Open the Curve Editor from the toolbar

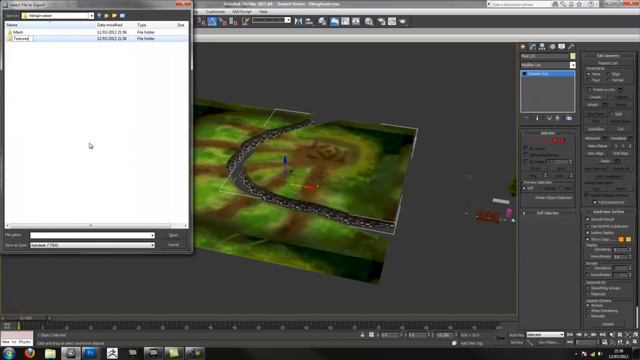click(x=345, y=21)
